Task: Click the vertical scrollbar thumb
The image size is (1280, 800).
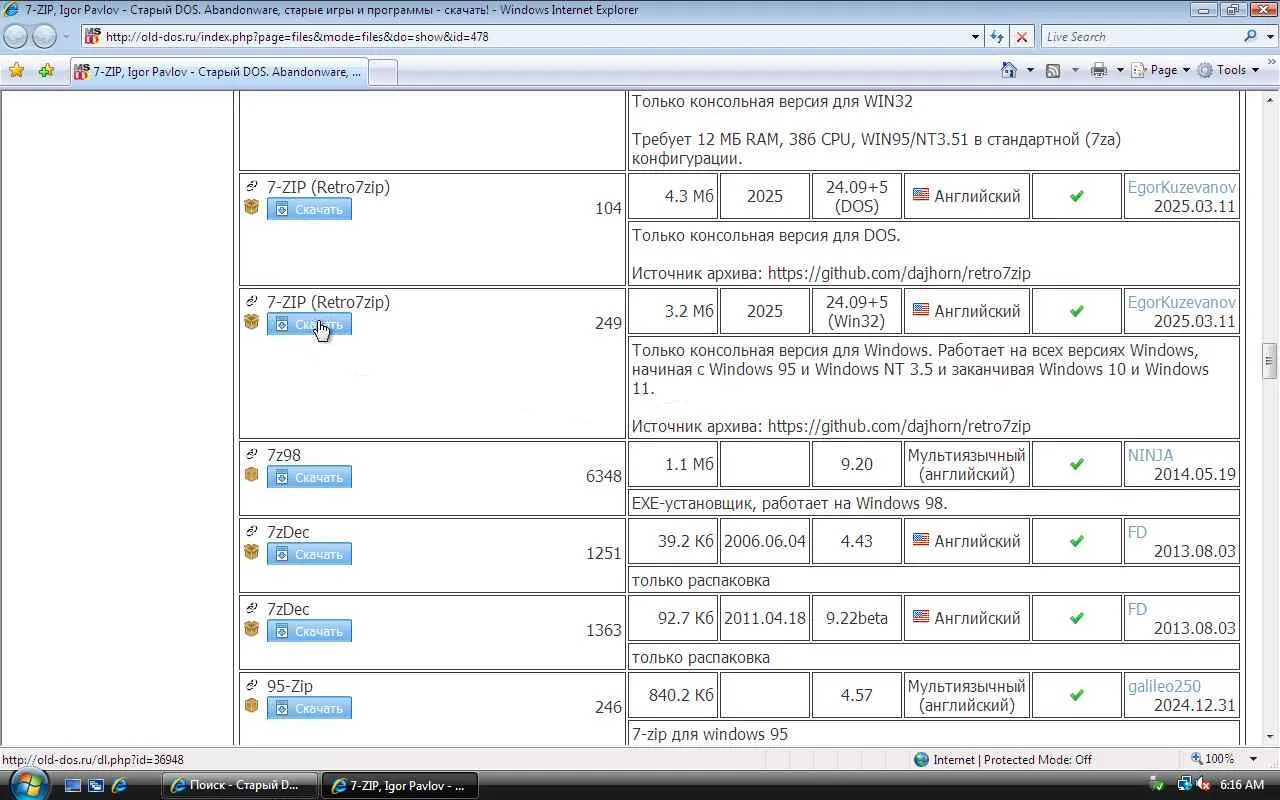Action: (1270, 361)
